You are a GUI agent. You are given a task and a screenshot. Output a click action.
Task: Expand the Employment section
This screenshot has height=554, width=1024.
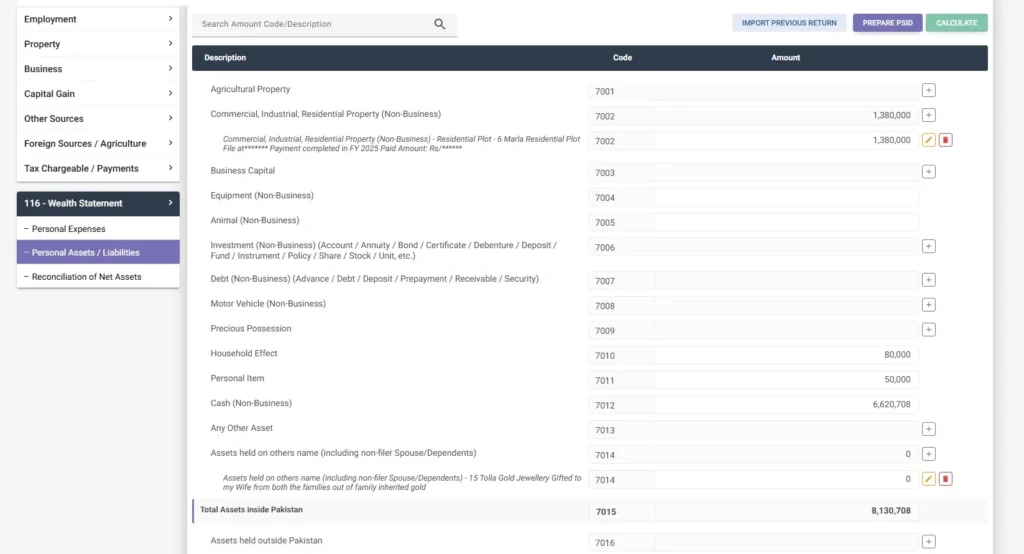click(98, 19)
